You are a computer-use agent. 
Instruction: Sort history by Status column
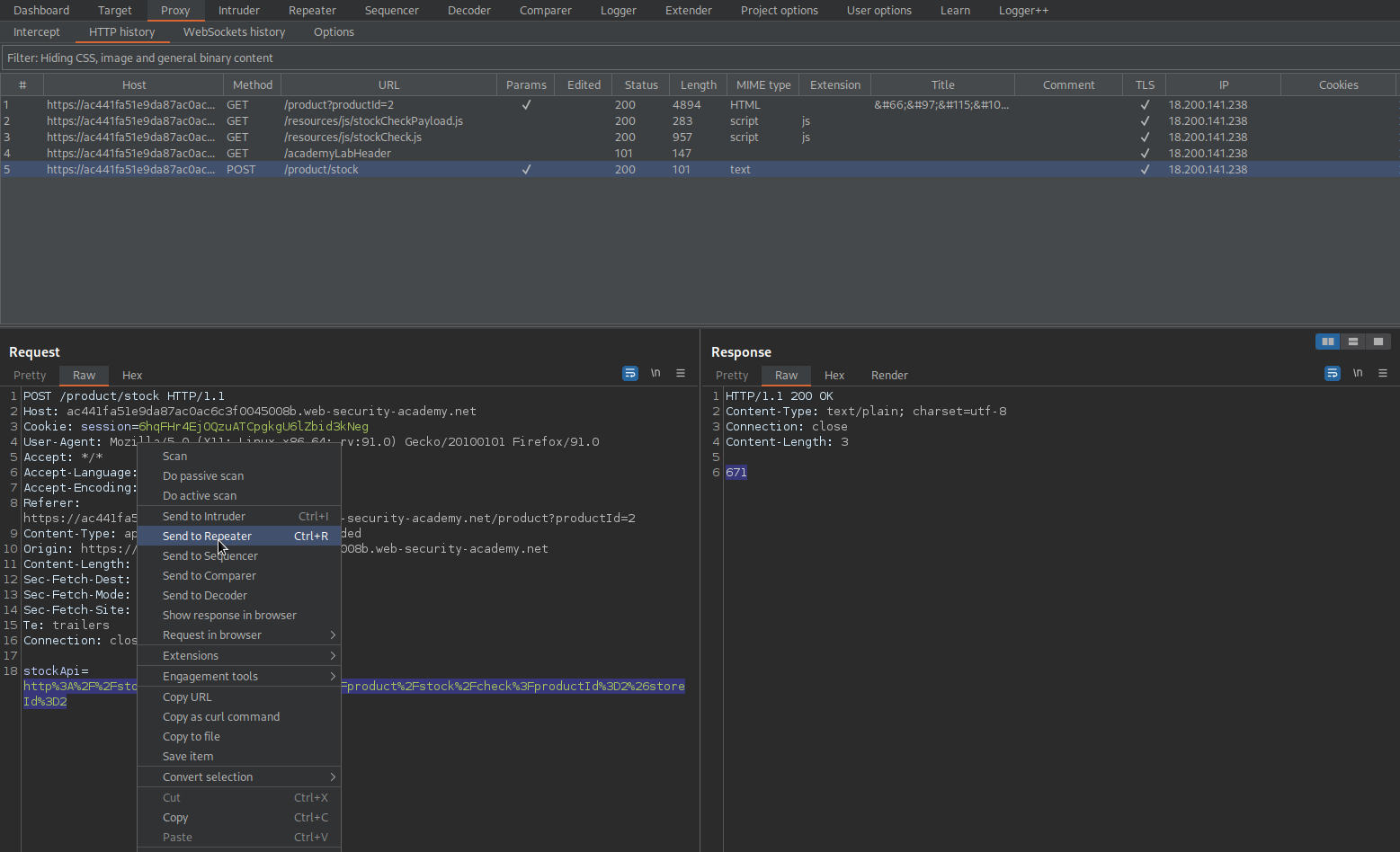[x=641, y=84]
